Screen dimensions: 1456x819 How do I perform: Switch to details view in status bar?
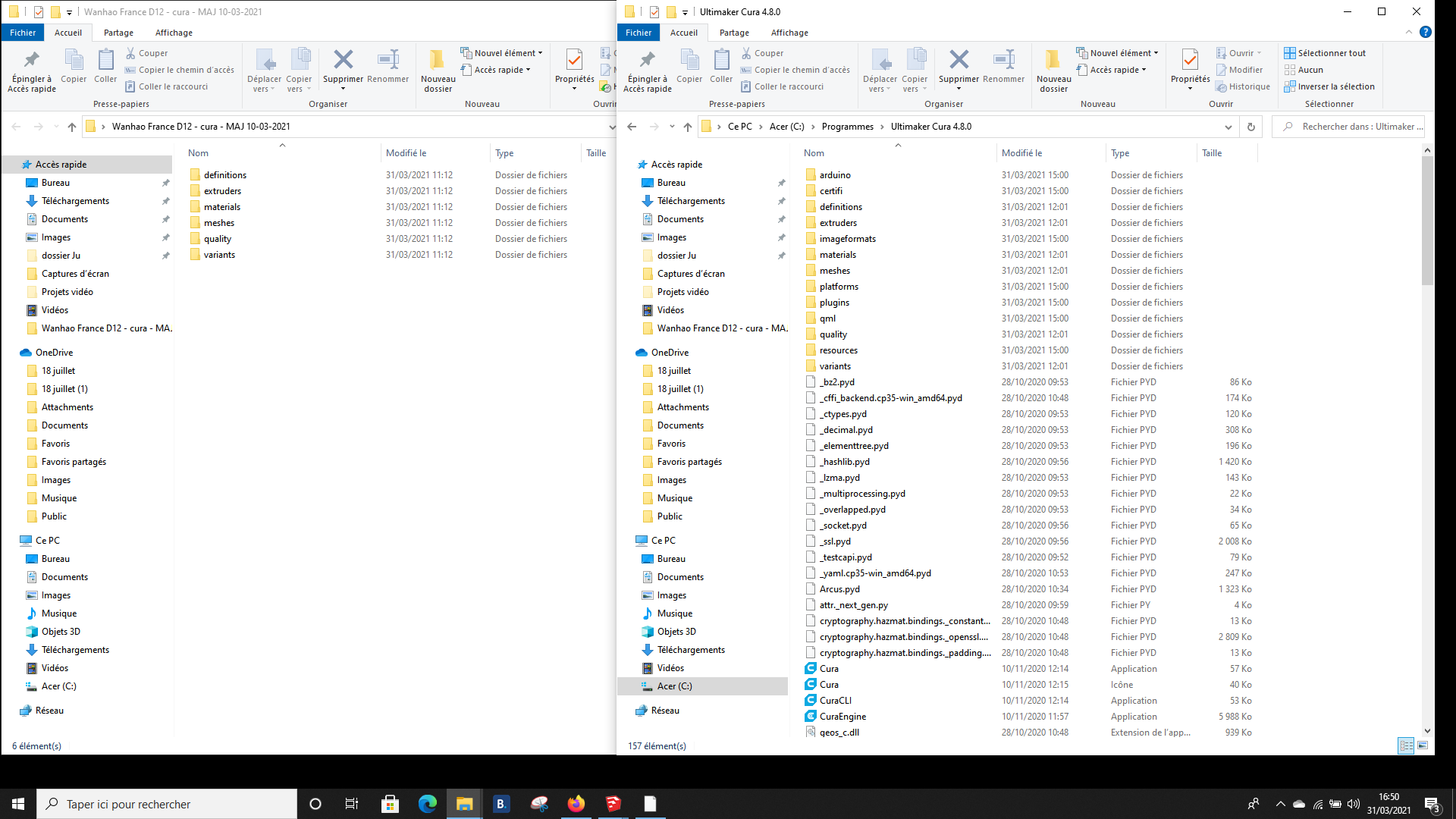pos(1406,746)
